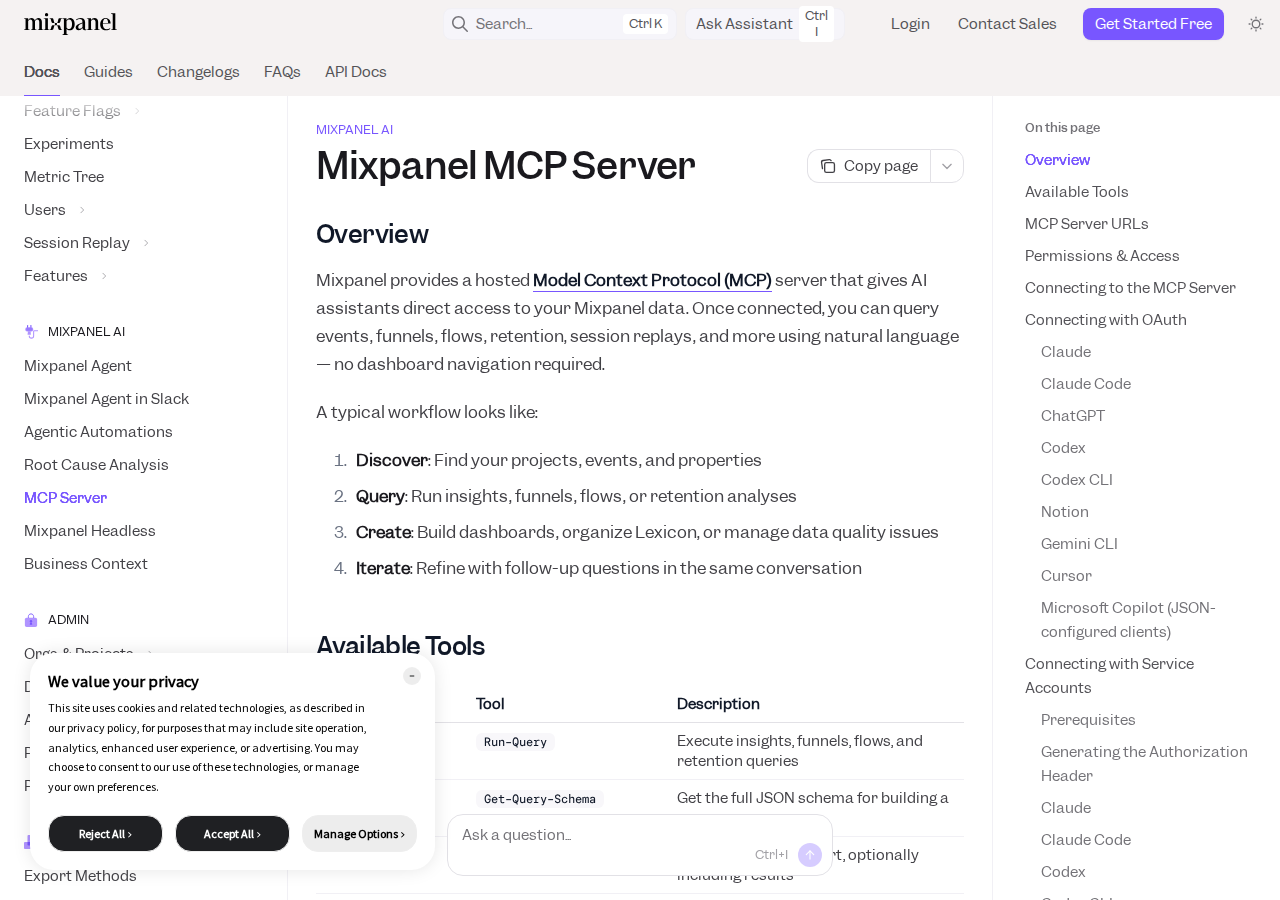Jump to Generating the Authorization Header
This screenshot has height=900, width=1280.
(x=1144, y=764)
